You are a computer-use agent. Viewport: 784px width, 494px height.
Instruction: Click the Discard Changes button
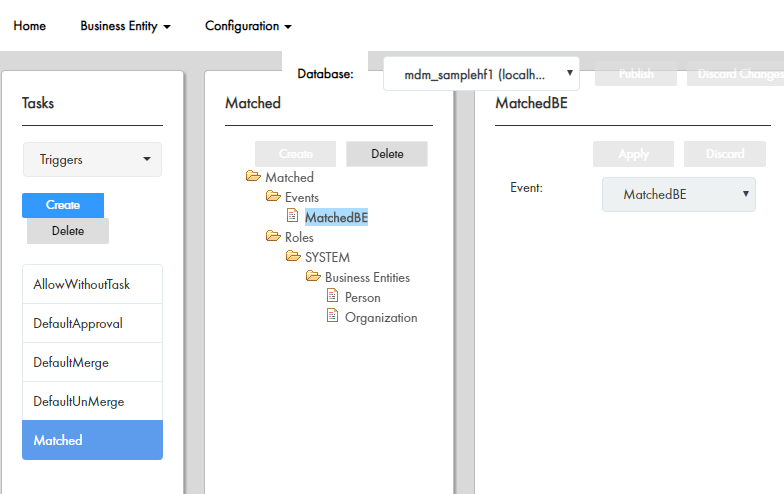point(736,74)
